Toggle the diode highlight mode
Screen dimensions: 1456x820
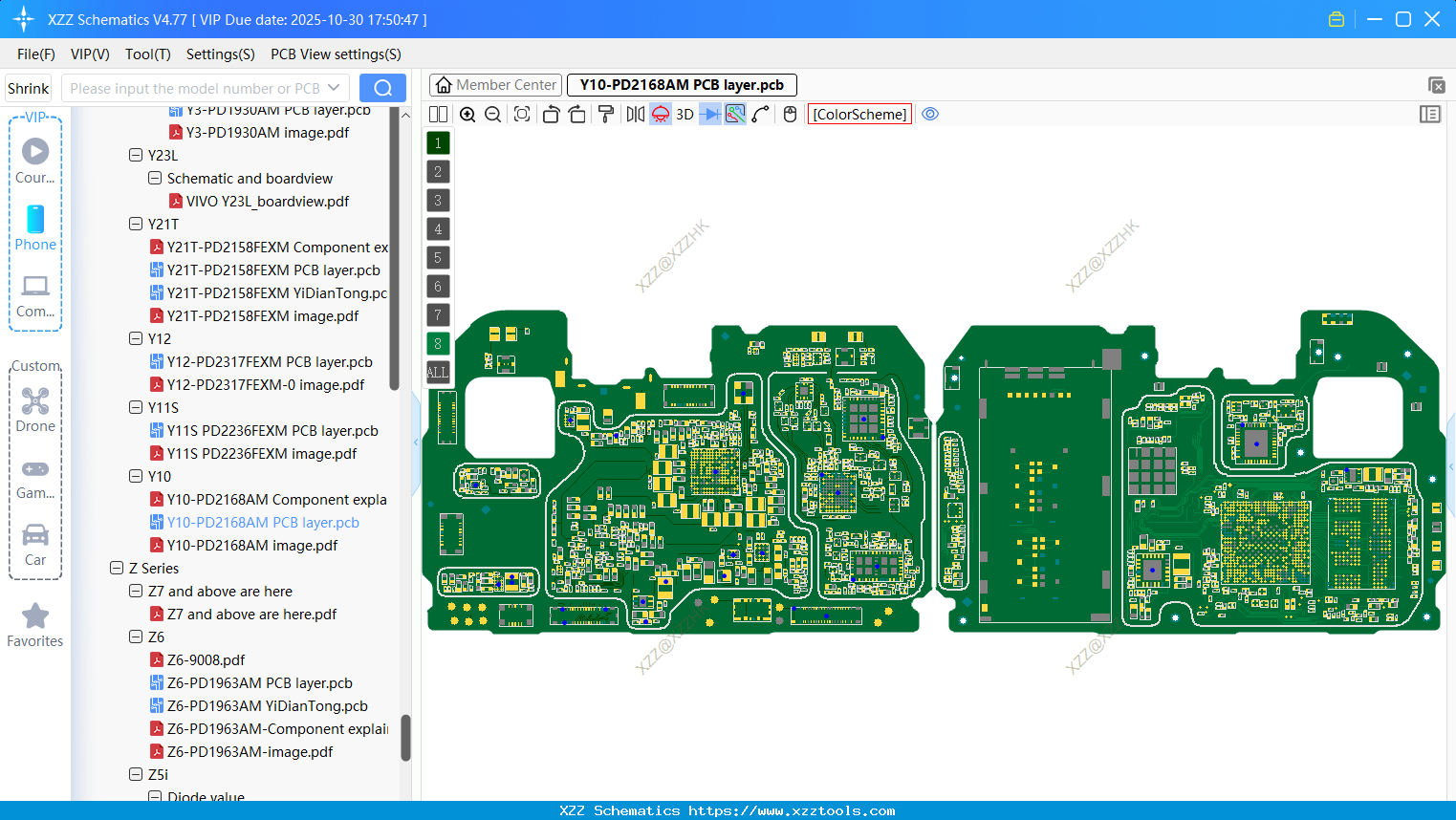point(660,114)
